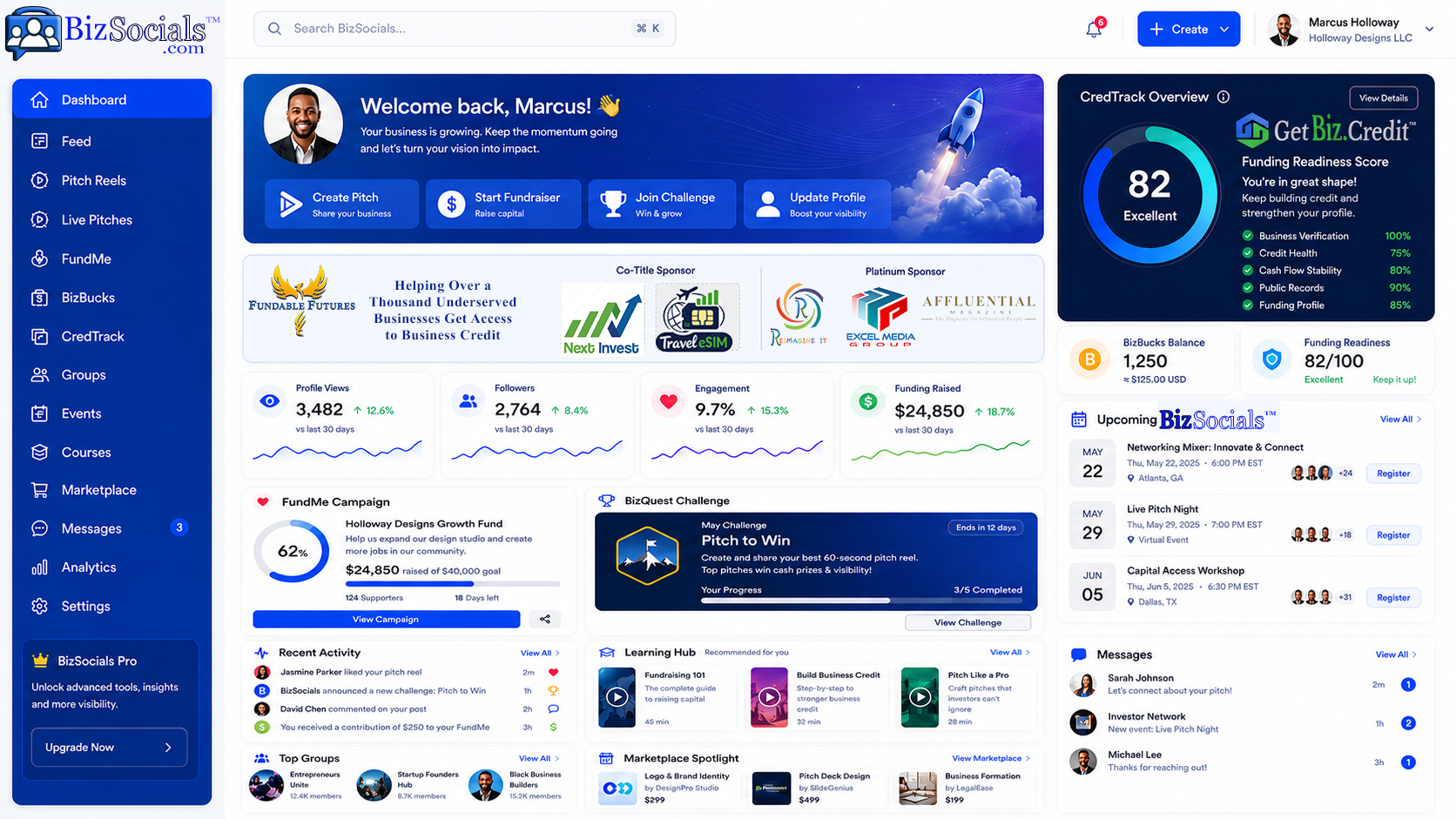Click View Marketplace link
Screen dimensions: 1456x819
(x=991, y=758)
